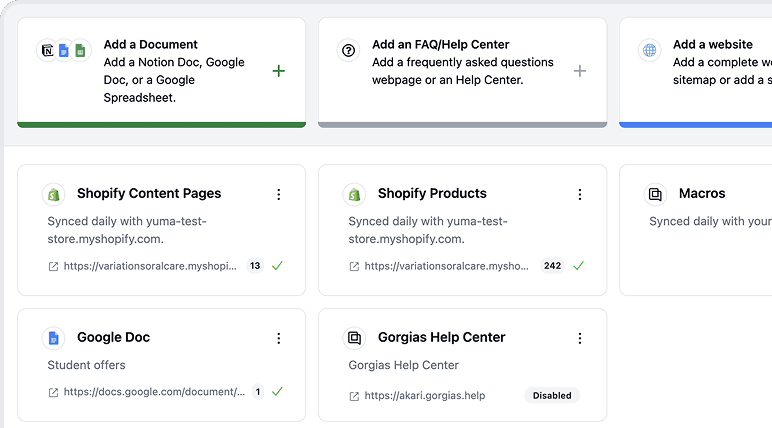Click the globe icon for Add a website
Viewport: 772px width, 428px height.
(650, 50)
